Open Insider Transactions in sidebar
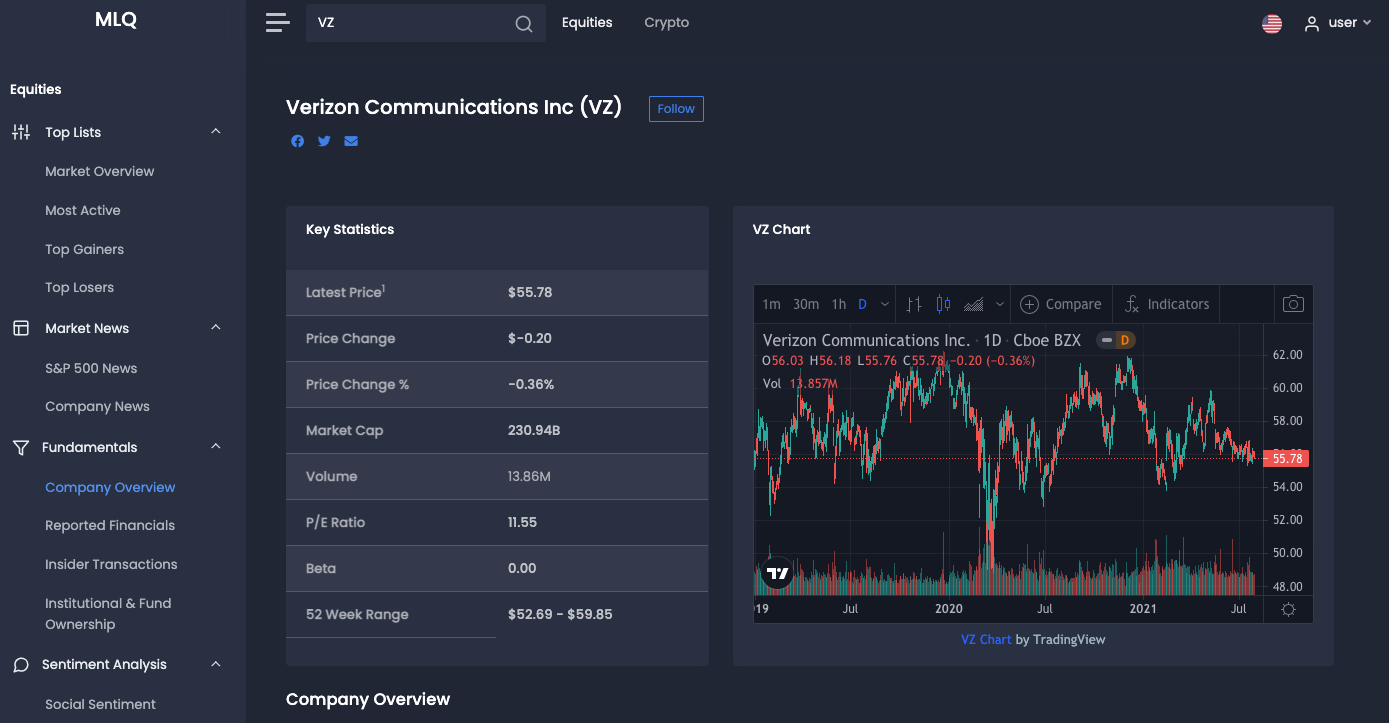The height and width of the screenshot is (723, 1389). pyautogui.click(x=111, y=564)
